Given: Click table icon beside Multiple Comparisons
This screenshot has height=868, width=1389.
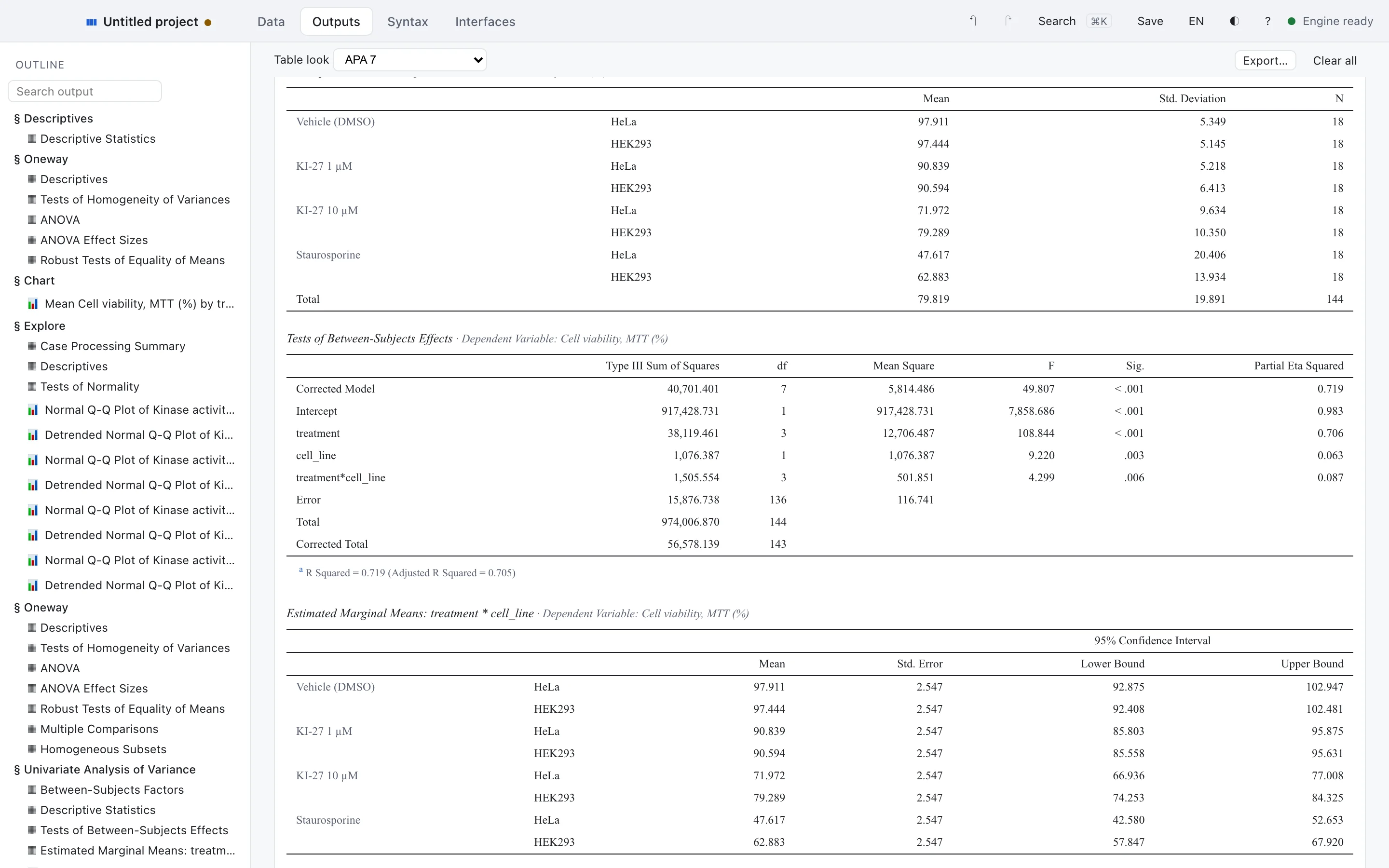Looking at the screenshot, I should click(32, 729).
